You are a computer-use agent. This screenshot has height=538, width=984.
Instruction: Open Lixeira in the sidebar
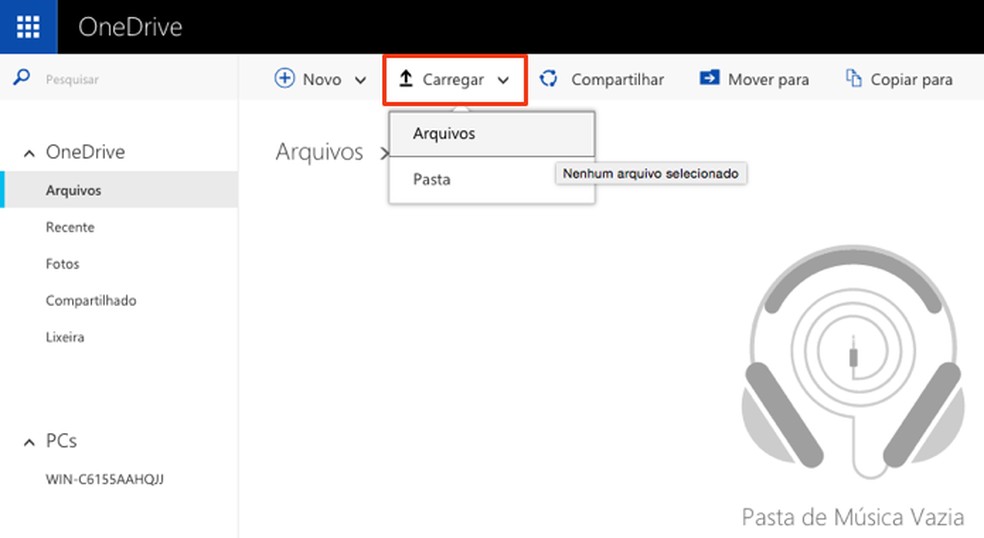(65, 337)
